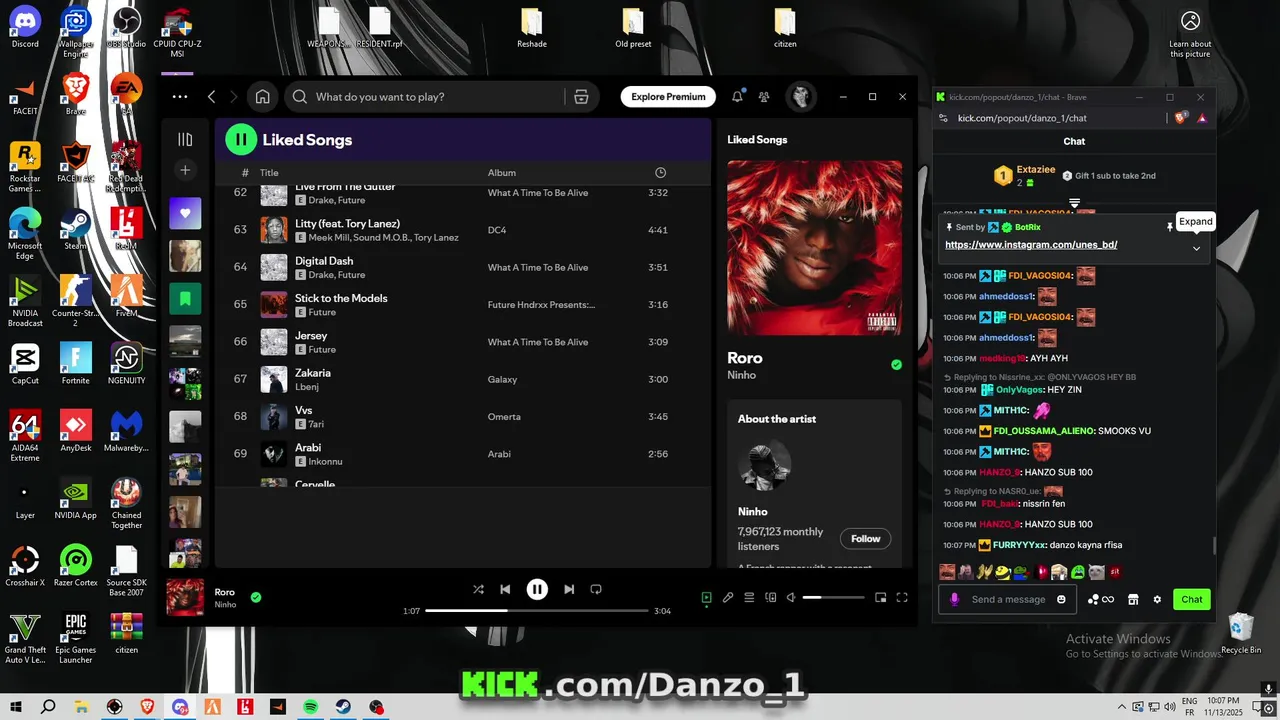
Task: Go forward in Spotify navigation
Action: (234, 97)
